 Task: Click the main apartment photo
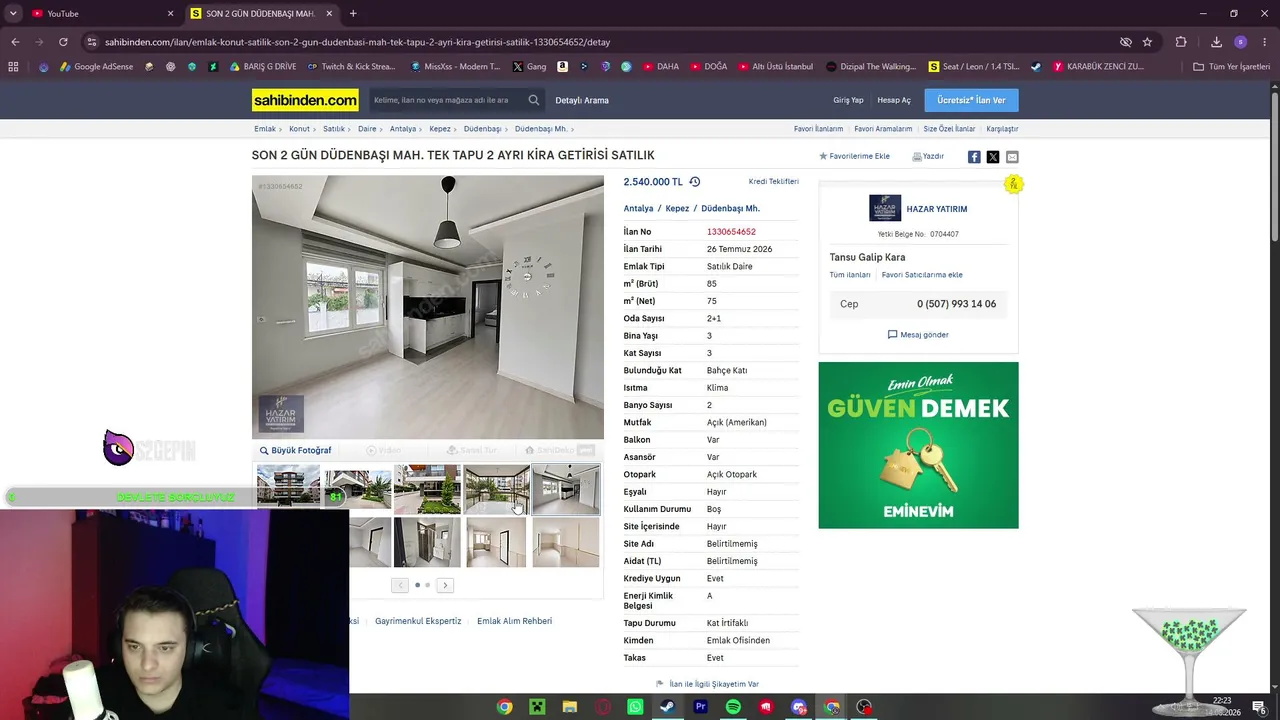428,307
